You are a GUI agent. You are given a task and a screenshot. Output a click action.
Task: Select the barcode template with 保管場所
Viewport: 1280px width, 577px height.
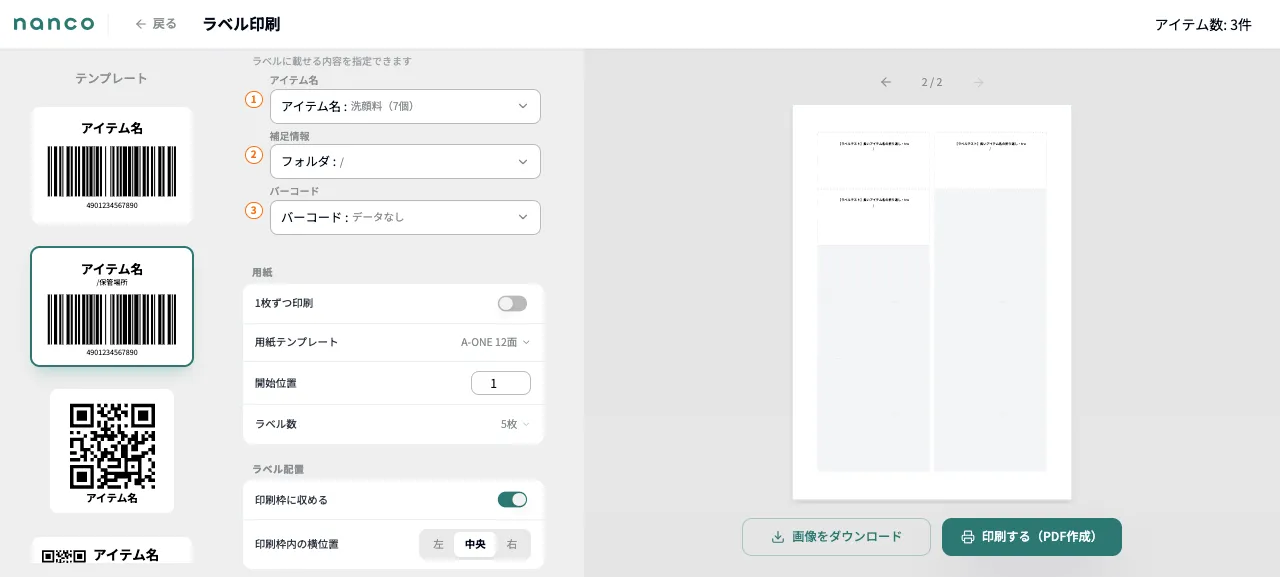coord(112,306)
